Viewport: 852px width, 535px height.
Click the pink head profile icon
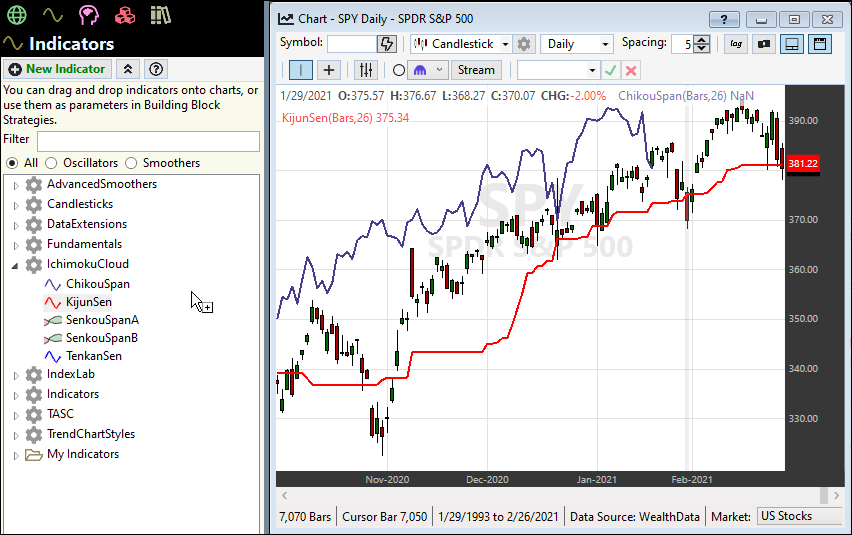pos(88,15)
